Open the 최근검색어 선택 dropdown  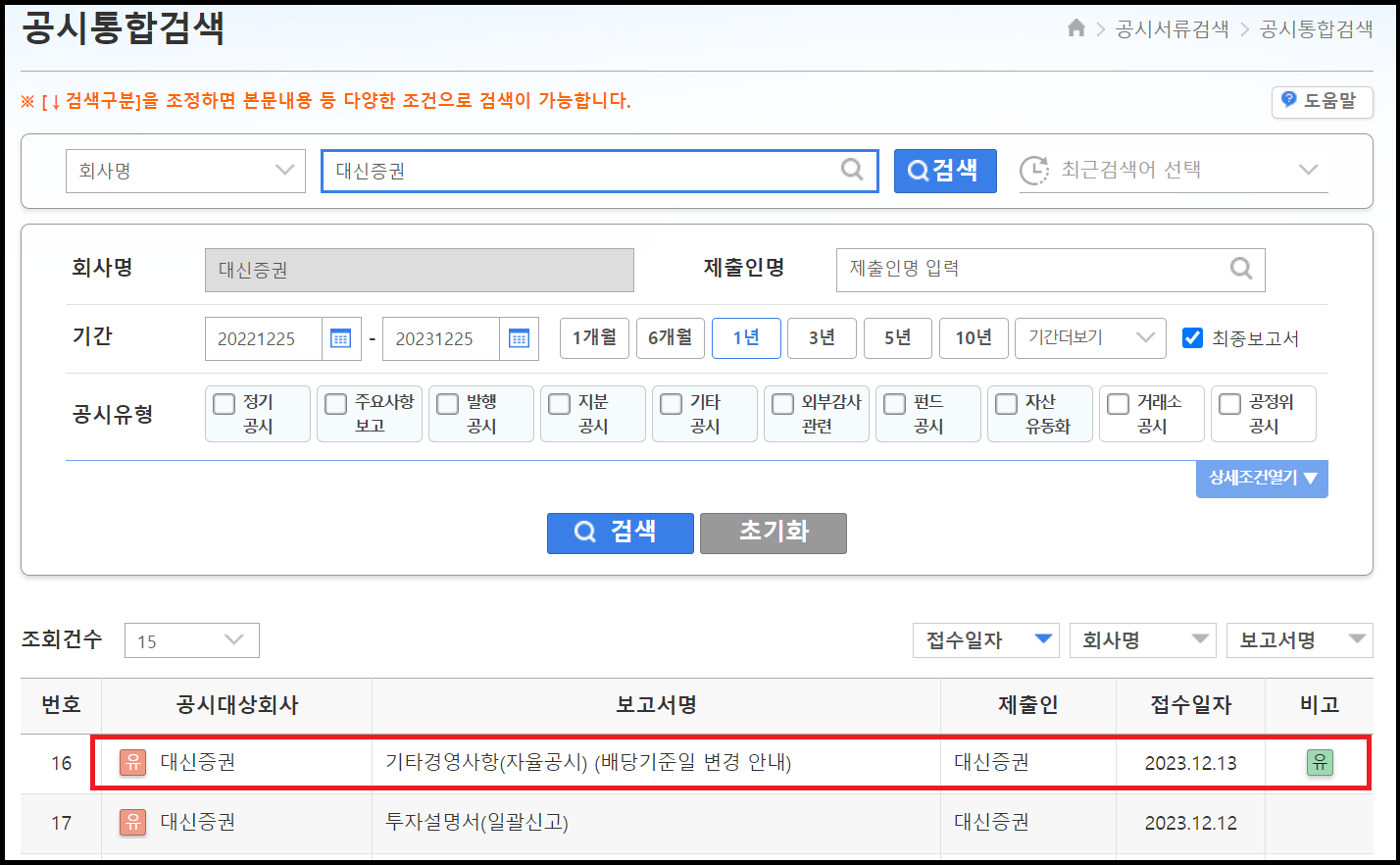tap(1174, 171)
